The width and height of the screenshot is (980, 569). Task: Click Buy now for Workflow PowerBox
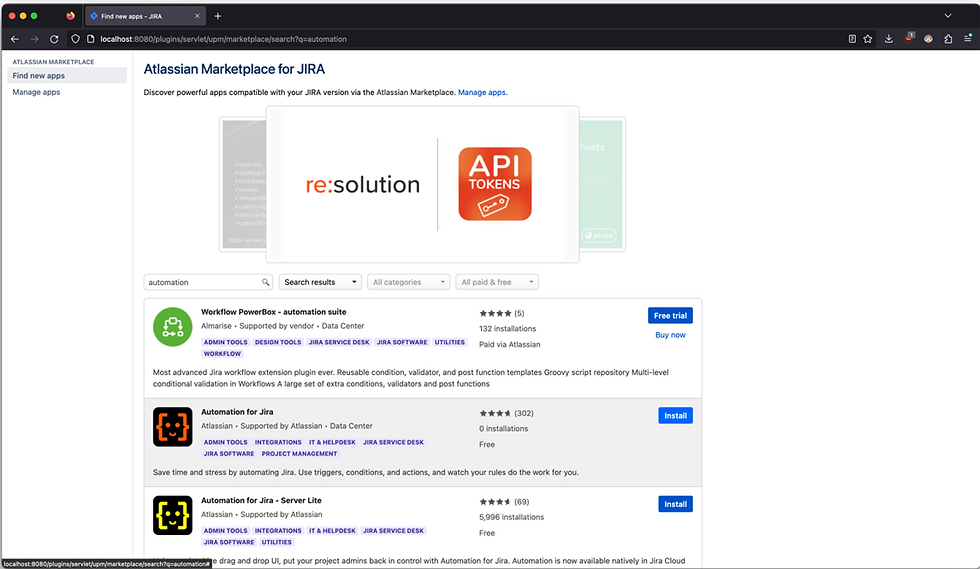pyautogui.click(x=670, y=335)
